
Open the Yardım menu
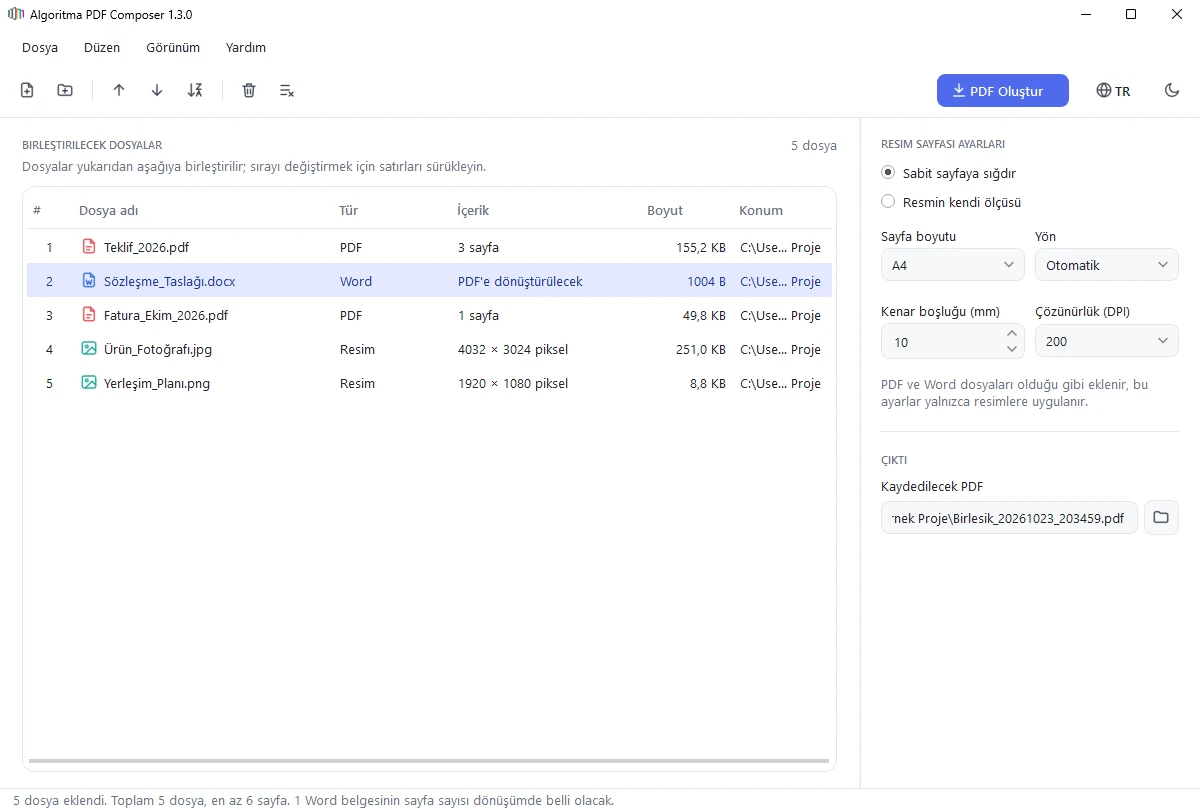[x=246, y=47]
